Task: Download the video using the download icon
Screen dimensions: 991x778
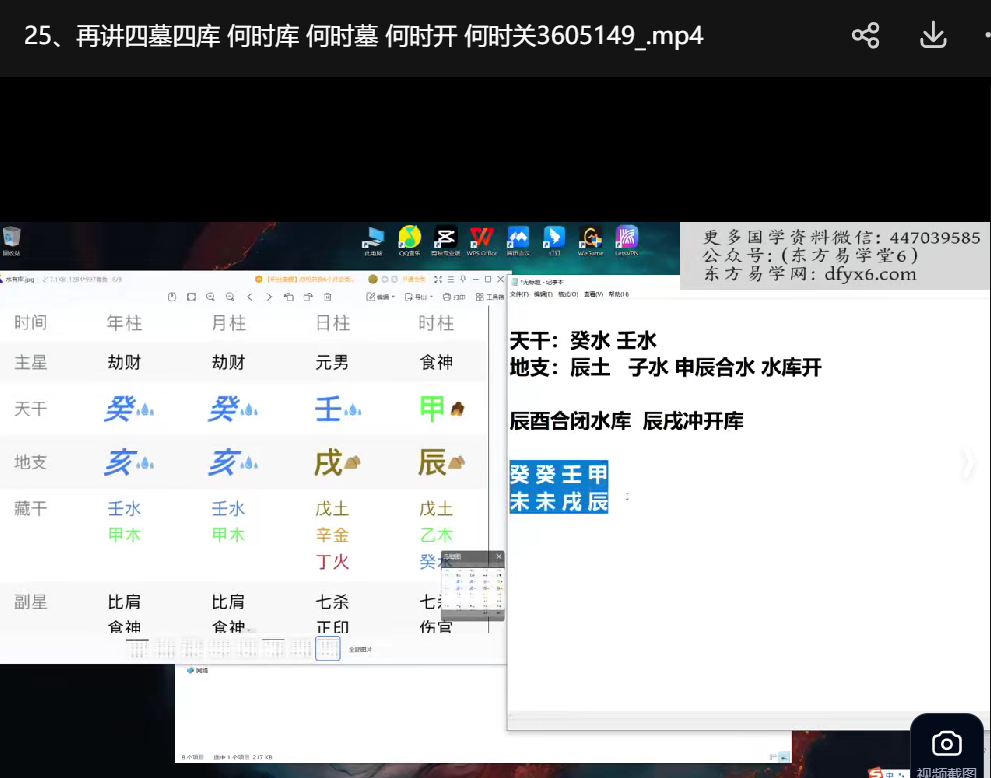Action: point(932,36)
